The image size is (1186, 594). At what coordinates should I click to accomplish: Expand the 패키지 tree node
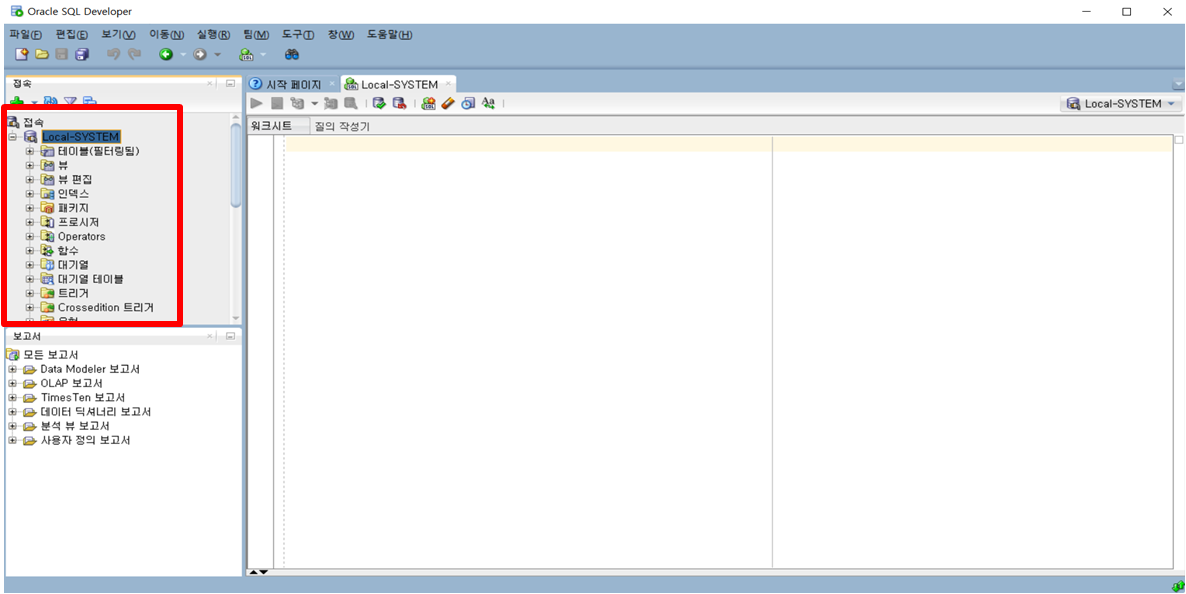click(30, 208)
